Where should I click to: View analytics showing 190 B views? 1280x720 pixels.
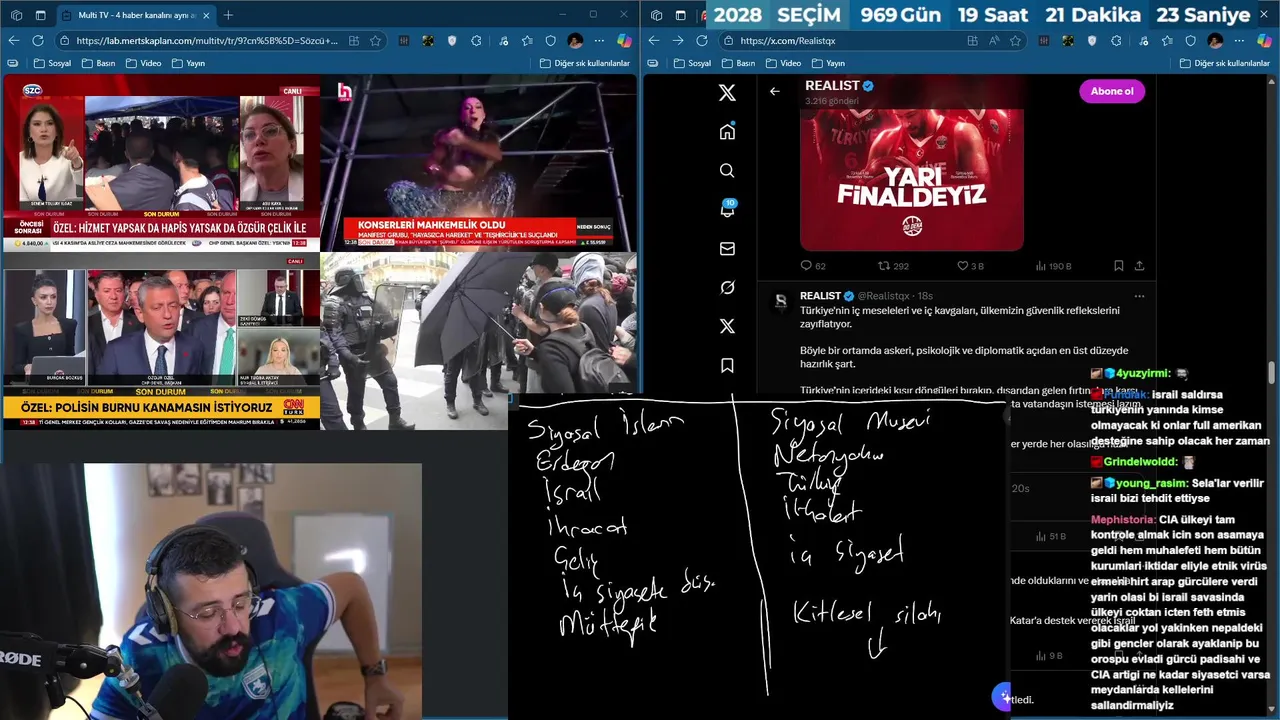(1052, 266)
